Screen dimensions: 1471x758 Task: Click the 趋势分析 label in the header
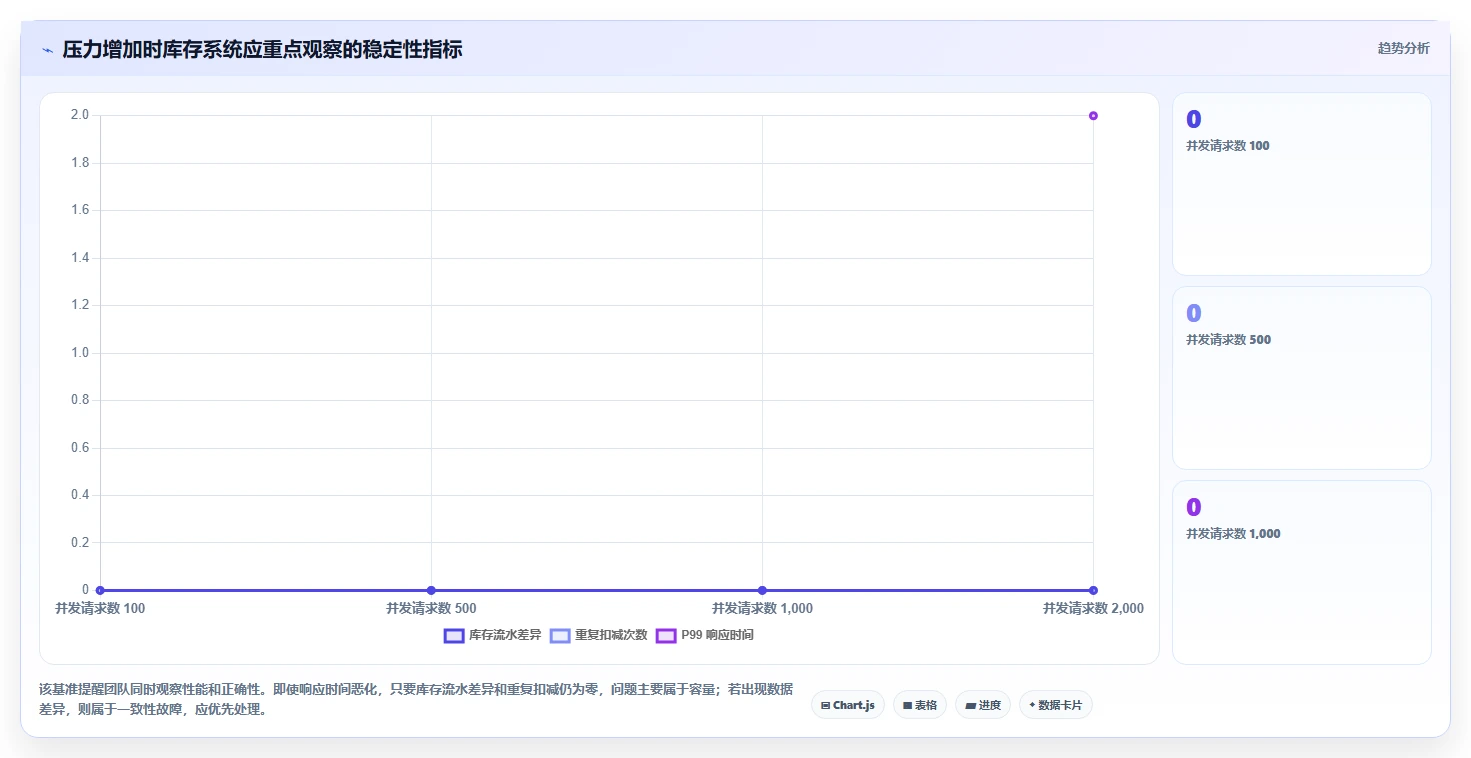(1403, 48)
